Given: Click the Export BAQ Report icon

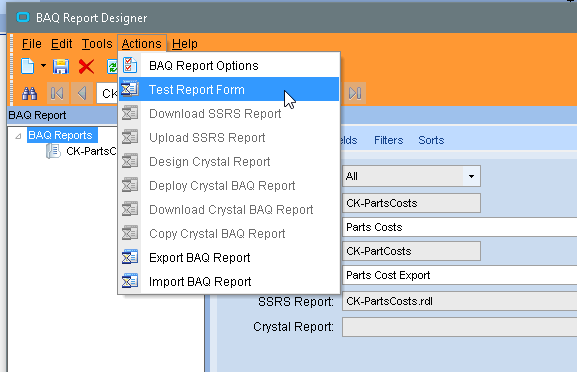Looking at the screenshot, I should point(130,257).
